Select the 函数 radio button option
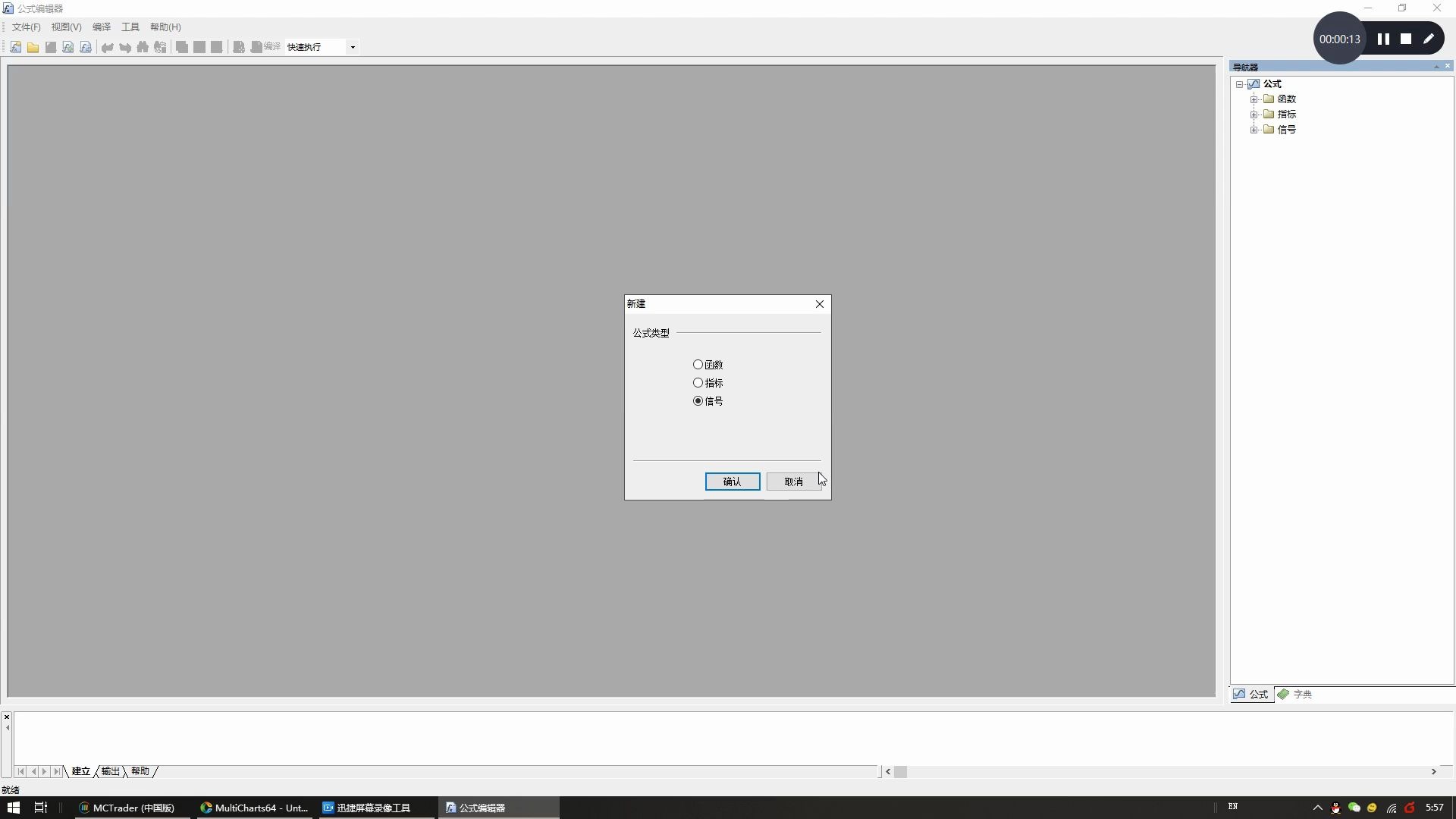This screenshot has height=819, width=1456. click(698, 364)
